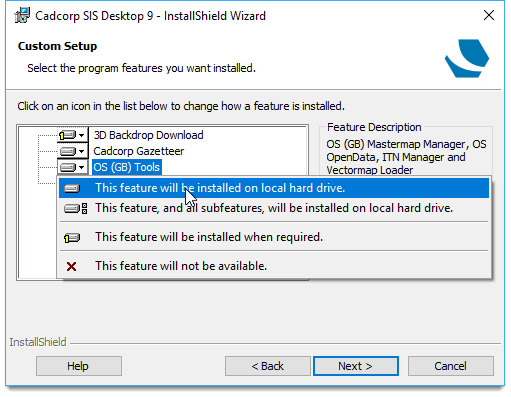Open the Cadcorp Gazetteer install-state dropdown

(72, 151)
